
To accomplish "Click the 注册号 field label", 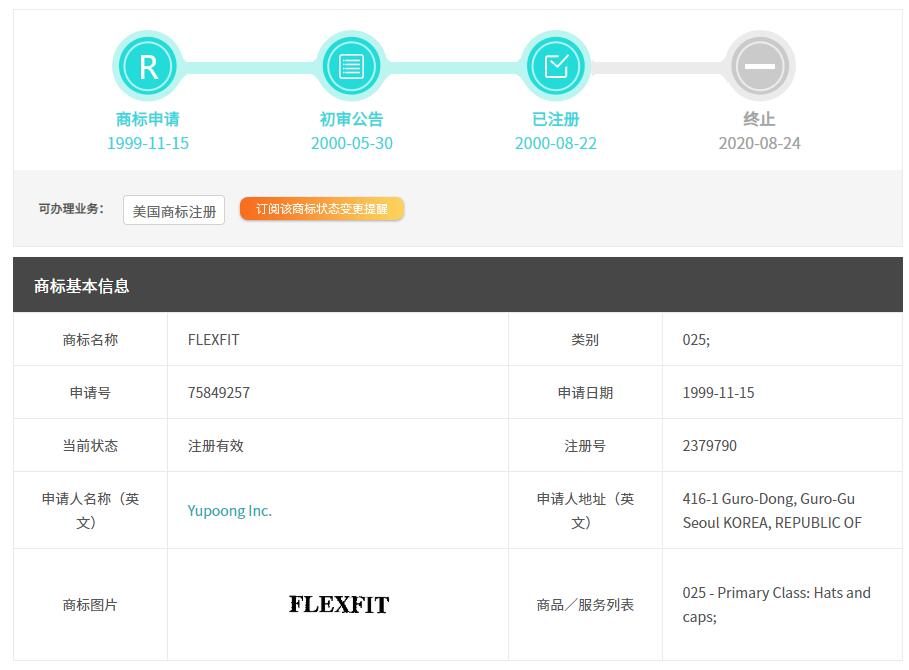I will pos(585,446).
